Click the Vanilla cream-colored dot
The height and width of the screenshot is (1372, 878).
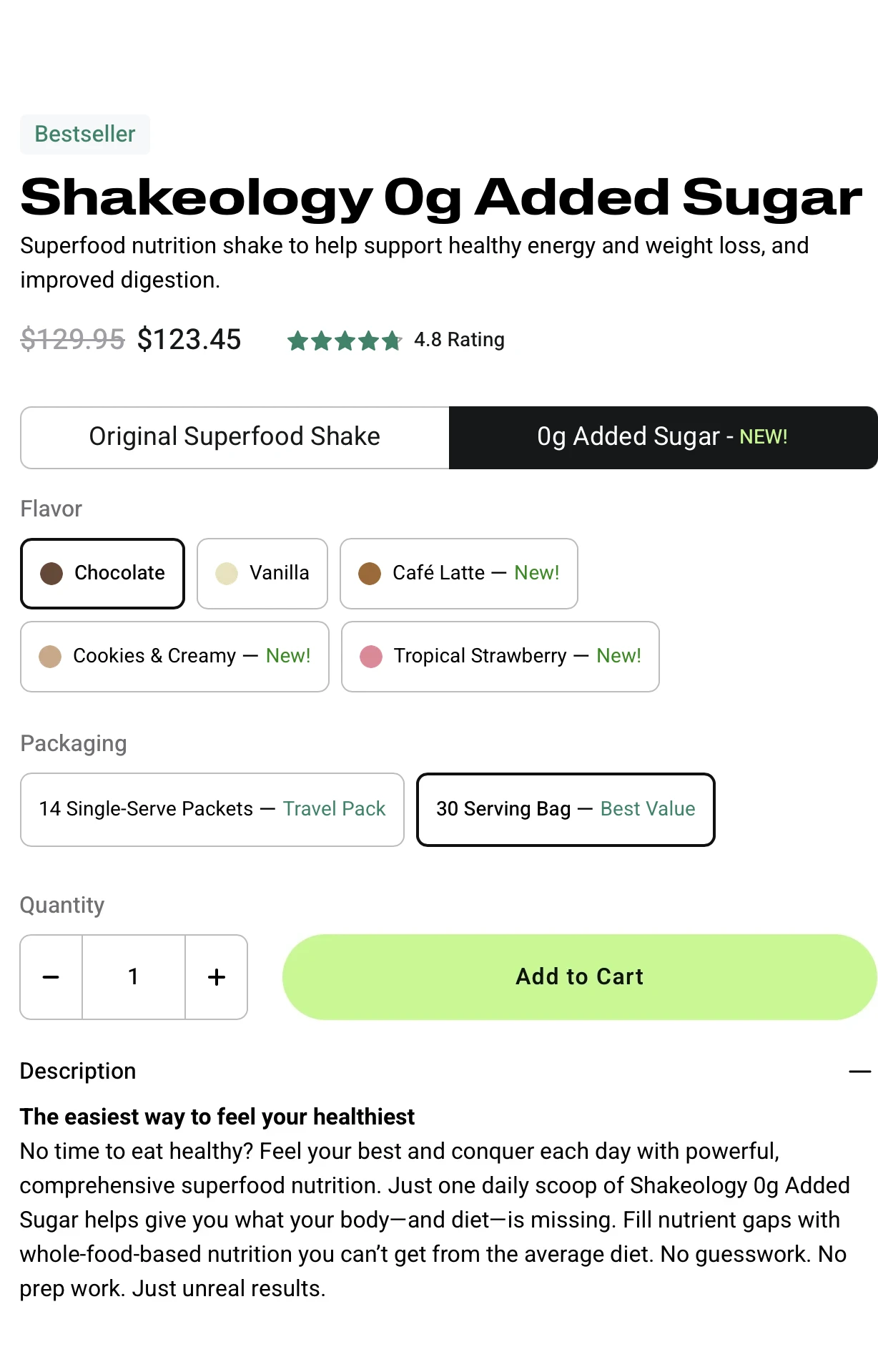(226, 573)
